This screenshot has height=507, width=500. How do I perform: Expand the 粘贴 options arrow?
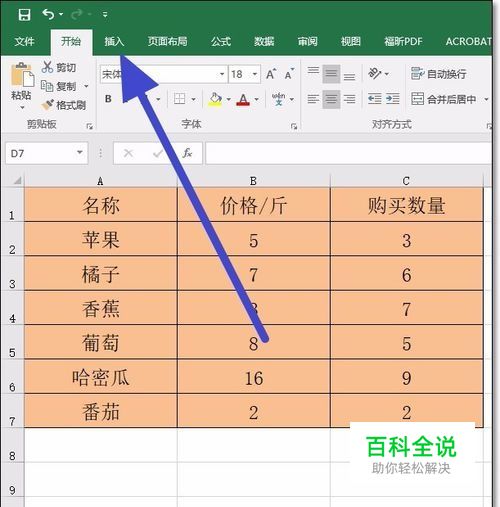[22, 107]
